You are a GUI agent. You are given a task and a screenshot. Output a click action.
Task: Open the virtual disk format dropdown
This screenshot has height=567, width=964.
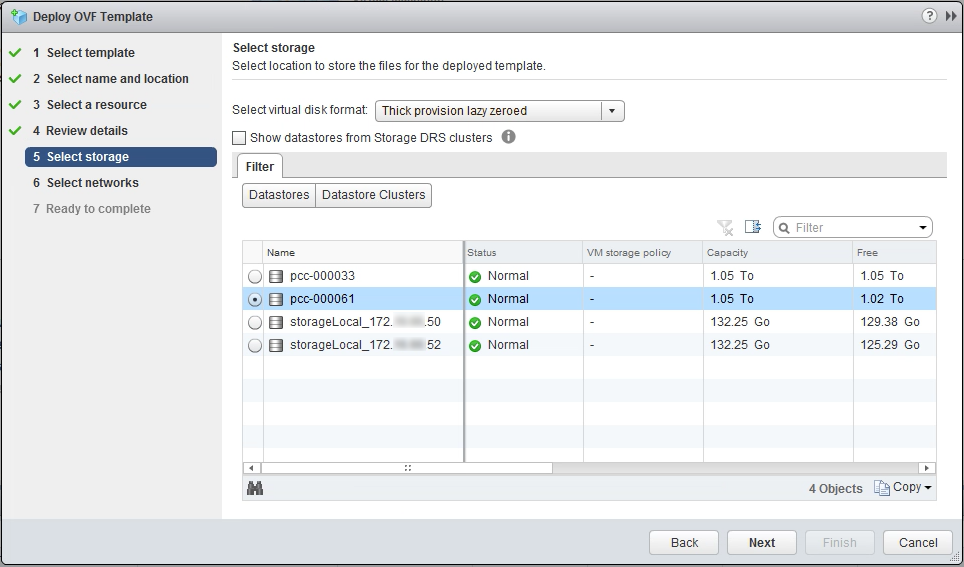[612, 111]
